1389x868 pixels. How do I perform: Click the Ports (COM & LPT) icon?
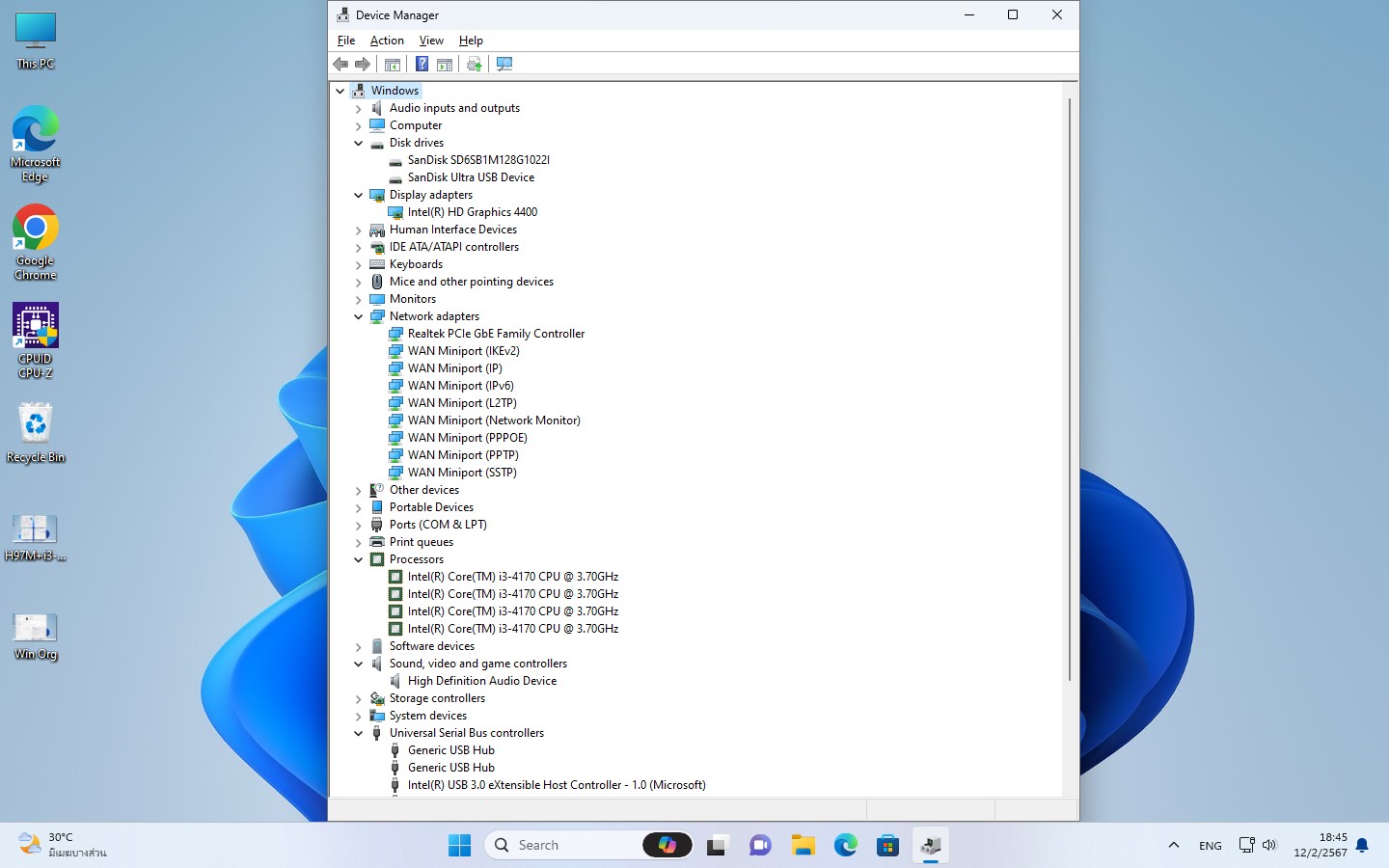click(x=377, y=525)
